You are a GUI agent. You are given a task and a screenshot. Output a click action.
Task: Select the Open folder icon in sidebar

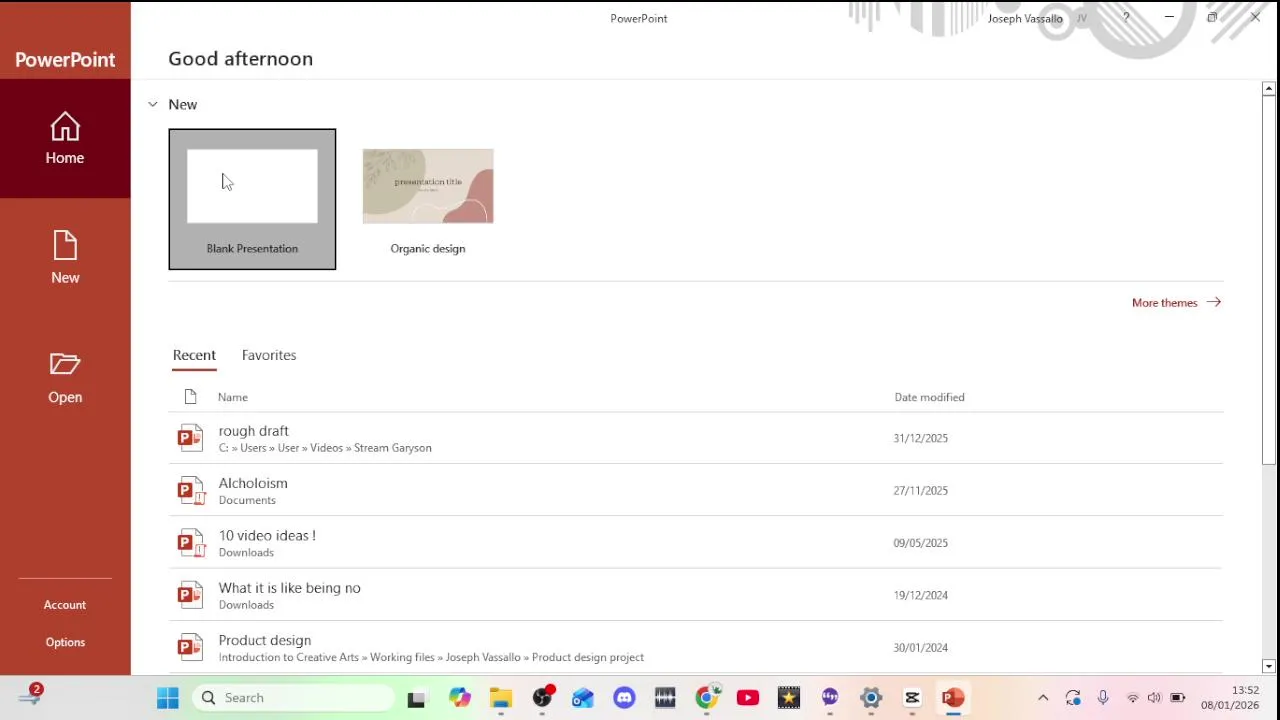pos(65,364)
